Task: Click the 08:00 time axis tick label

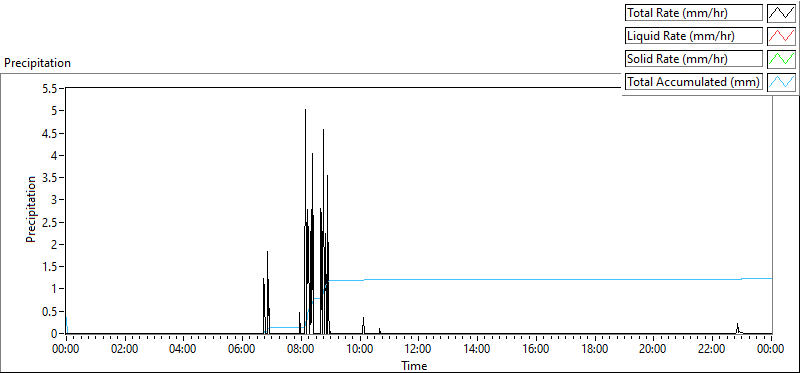Action: tap(301, 350)
